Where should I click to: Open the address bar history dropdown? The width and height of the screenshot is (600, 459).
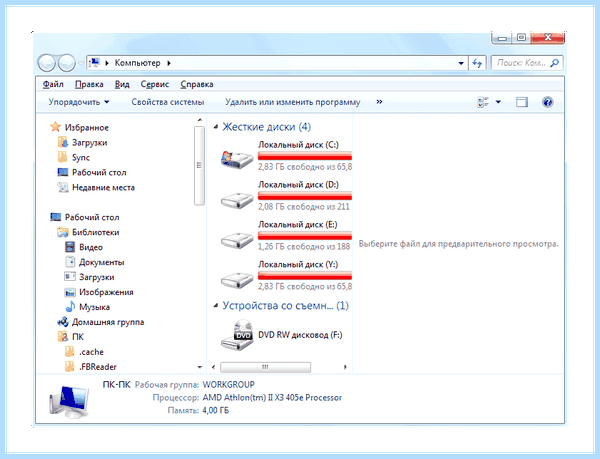coord(461,63)
